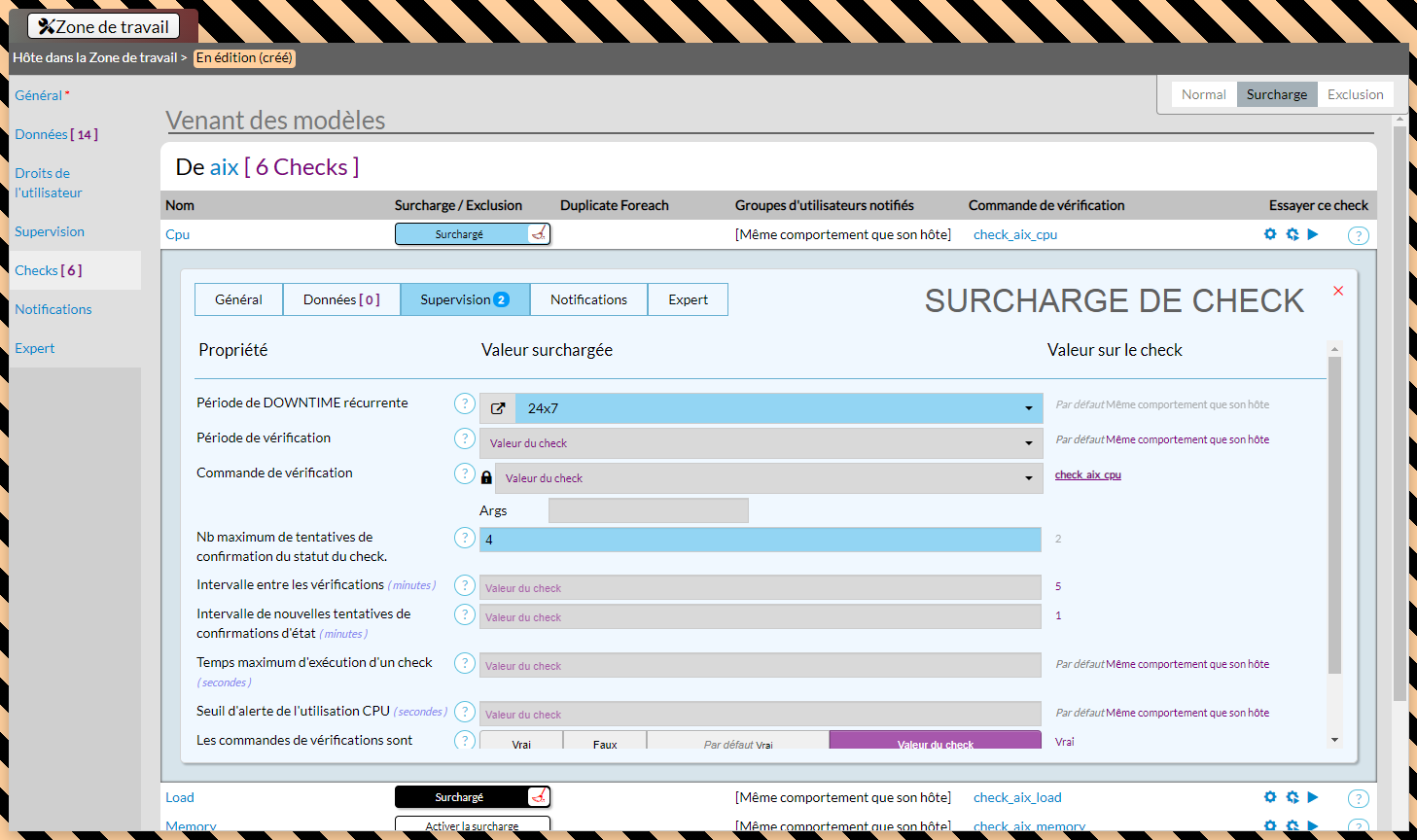Switch to the Notifications tab in override panel
Image resolution: width=1417 pixels, height=840 pixels.
pyautogui.click(x=588, y=299)
